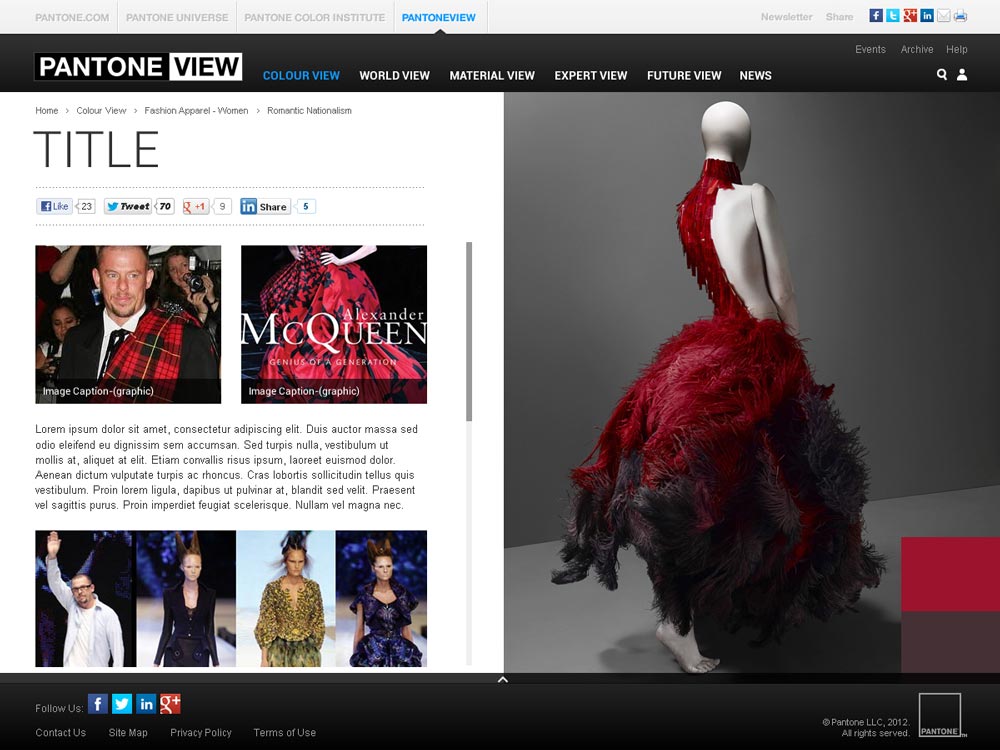Select the dark maroon color swatch
1000x750 pixels.
[950, 642]
